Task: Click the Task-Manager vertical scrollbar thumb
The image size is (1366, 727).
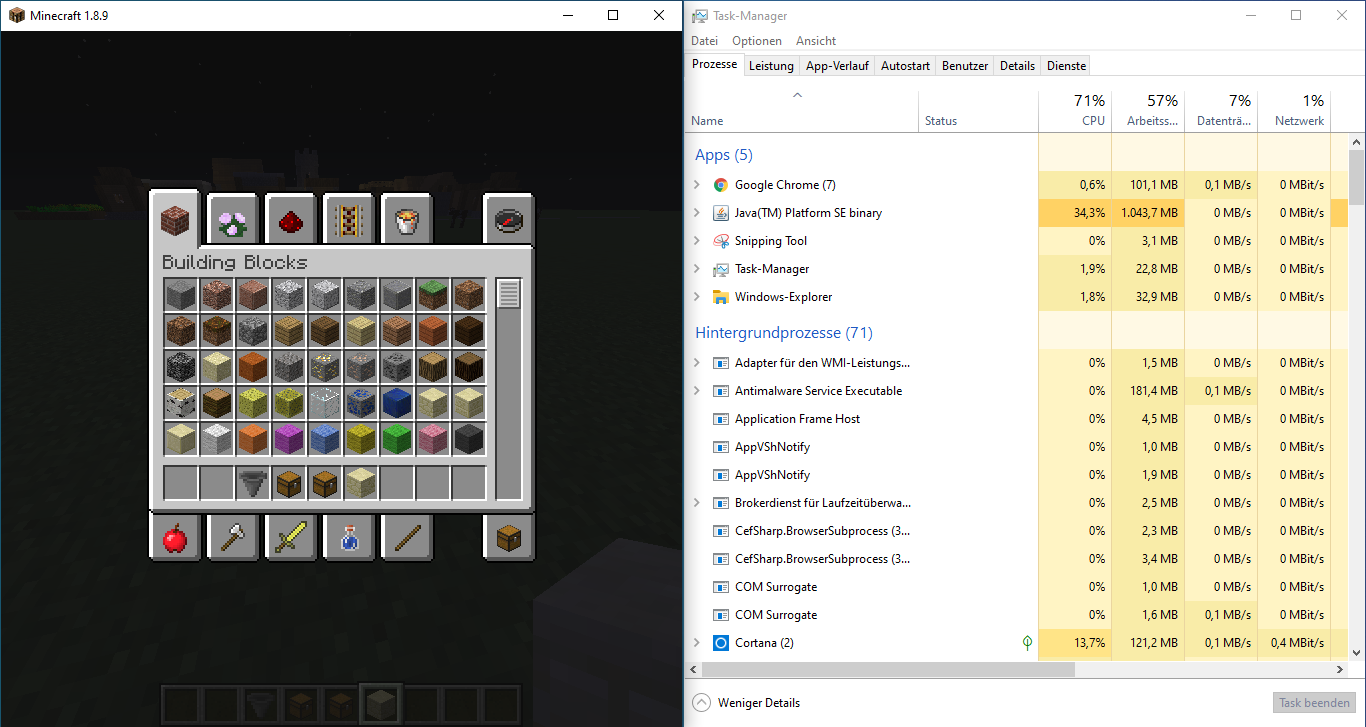Action: pos(1356,178)
